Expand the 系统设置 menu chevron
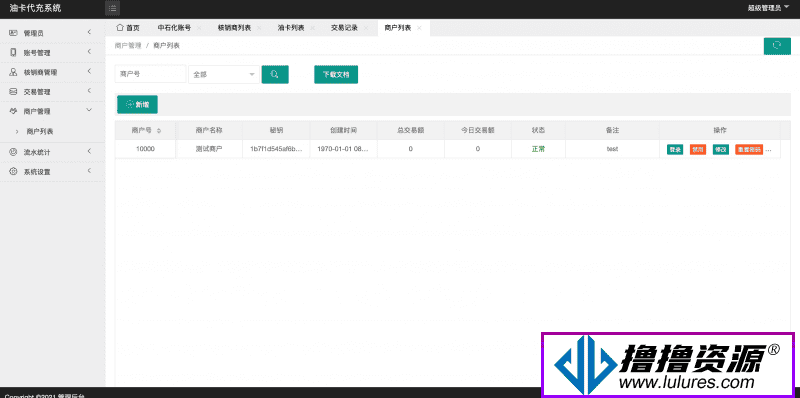 tap(89, 170)
